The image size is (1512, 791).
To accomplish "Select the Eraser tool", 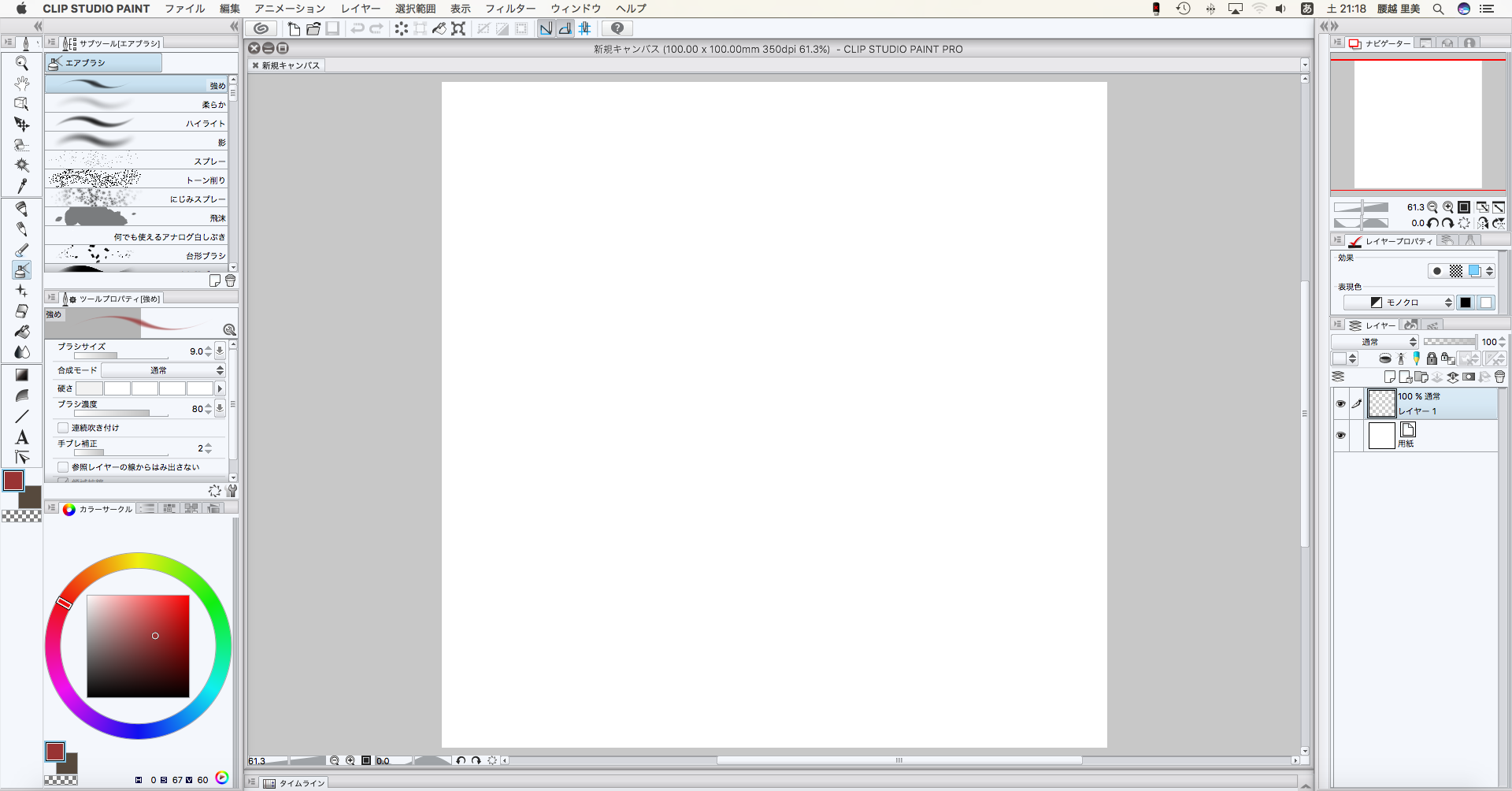I will pyautogui.click(x=22, y=311).
